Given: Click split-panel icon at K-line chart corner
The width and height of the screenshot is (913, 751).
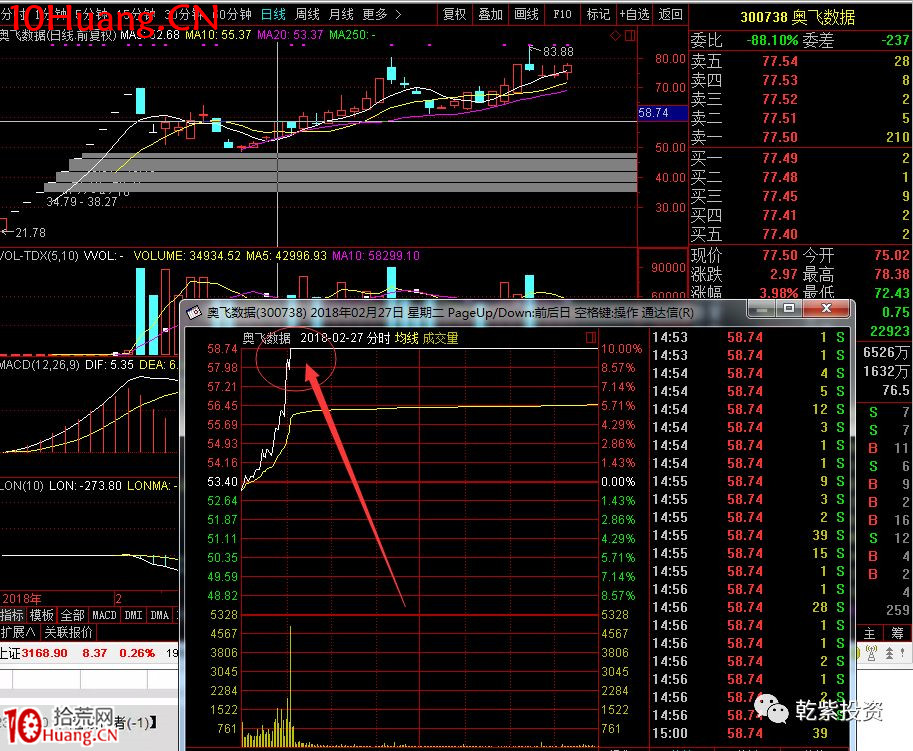Looking at the screenshot, I should (x=630, y=36).
